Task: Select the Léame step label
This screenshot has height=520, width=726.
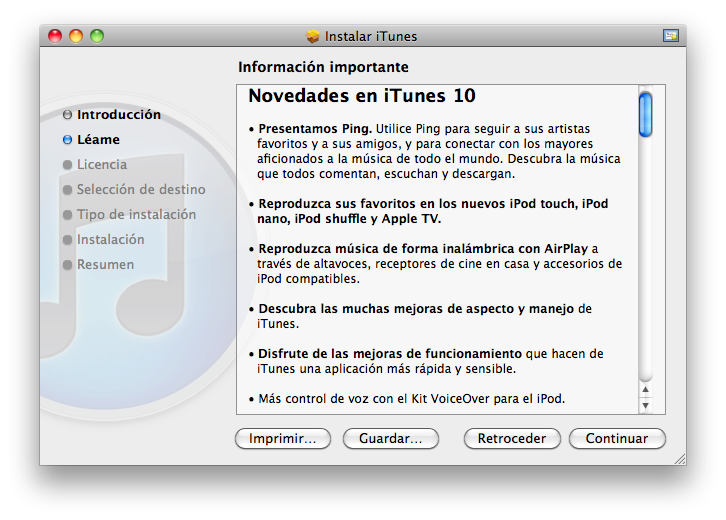Action: pyautogui.click(x=98, y=139)
